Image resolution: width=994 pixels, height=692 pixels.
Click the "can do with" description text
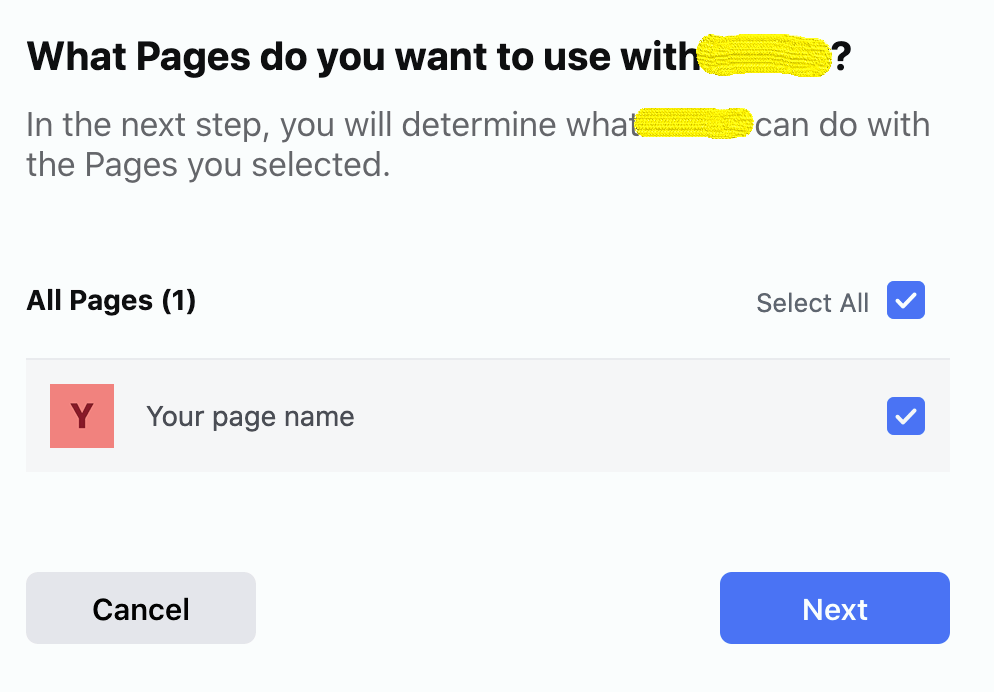point(842,126)
